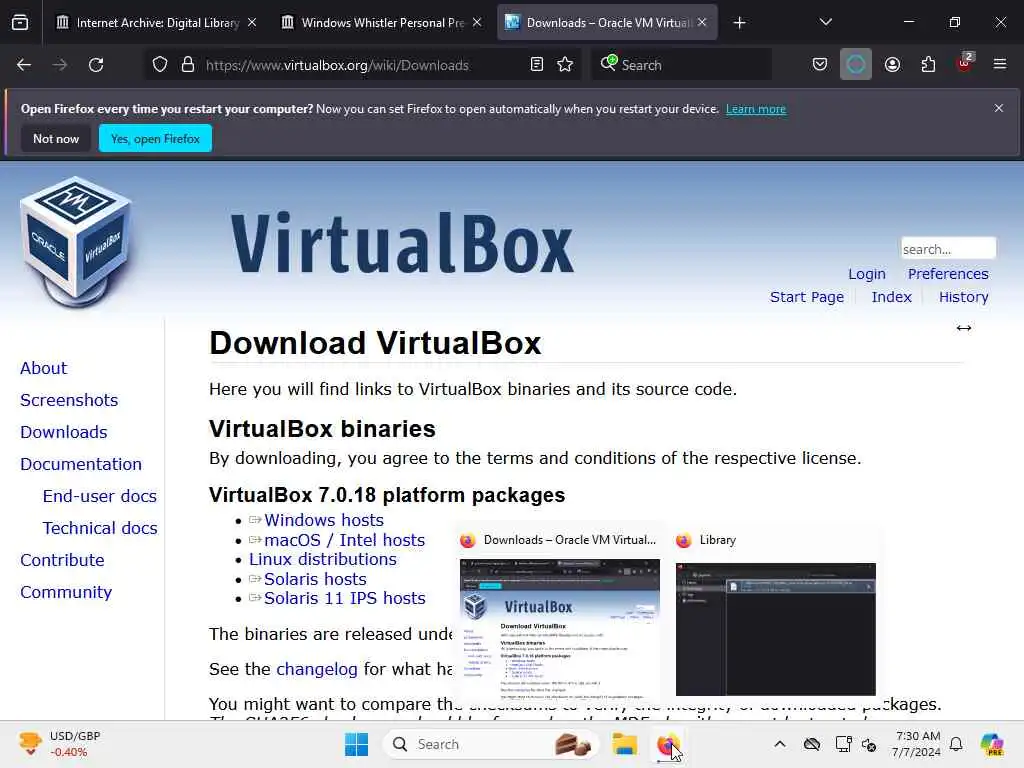Viewport: 1024px width, 768px height.
Task: Click the VirtualBox cube logo
Action: [76, 242]
